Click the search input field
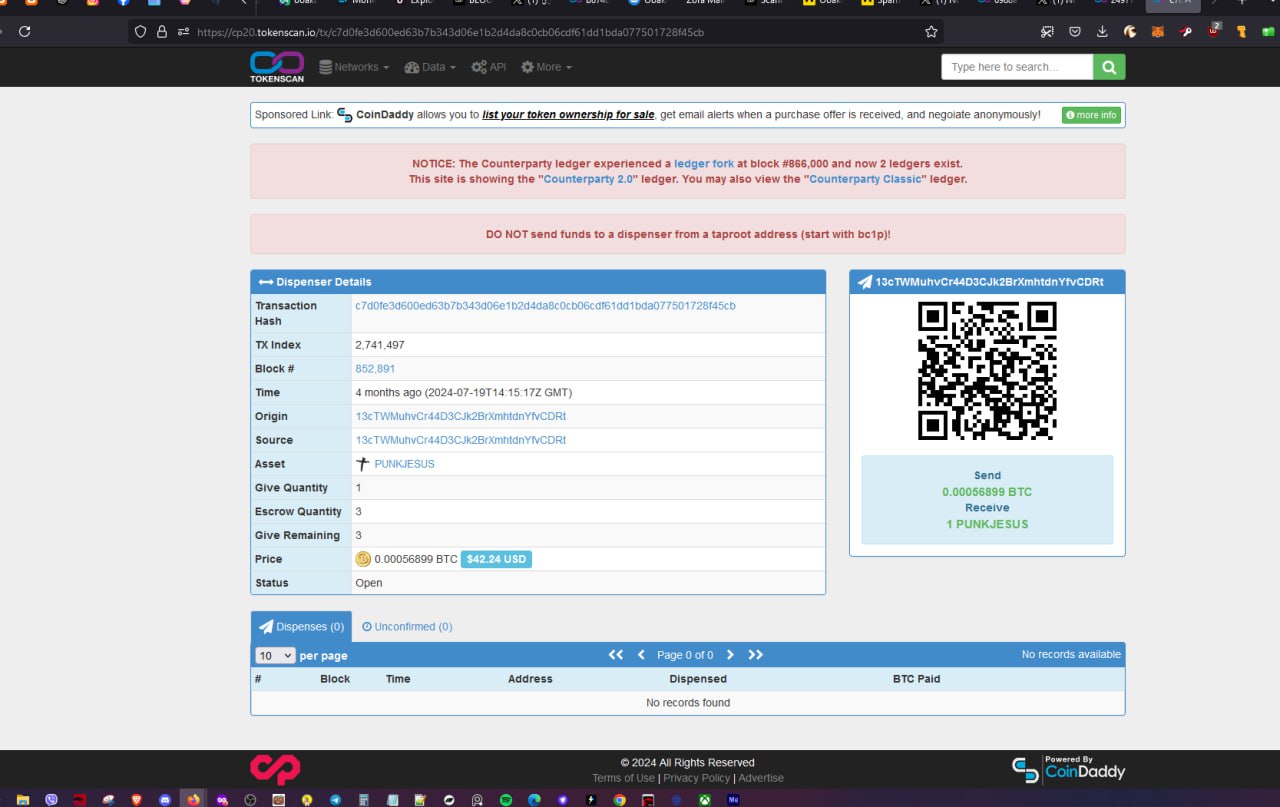The image size is (1280, 807). point(1017,67)
